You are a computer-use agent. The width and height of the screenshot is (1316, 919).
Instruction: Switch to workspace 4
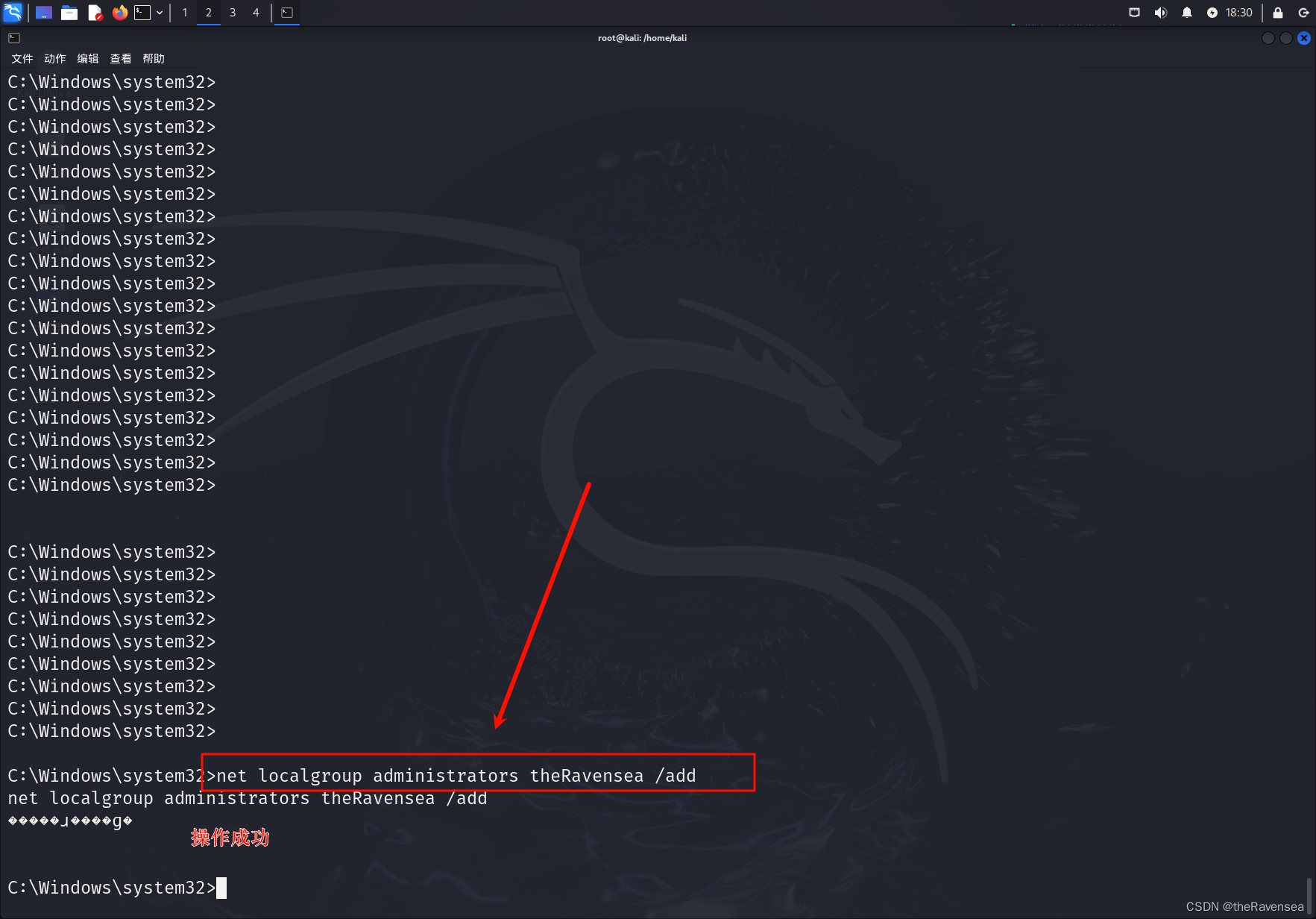point(256,13)
